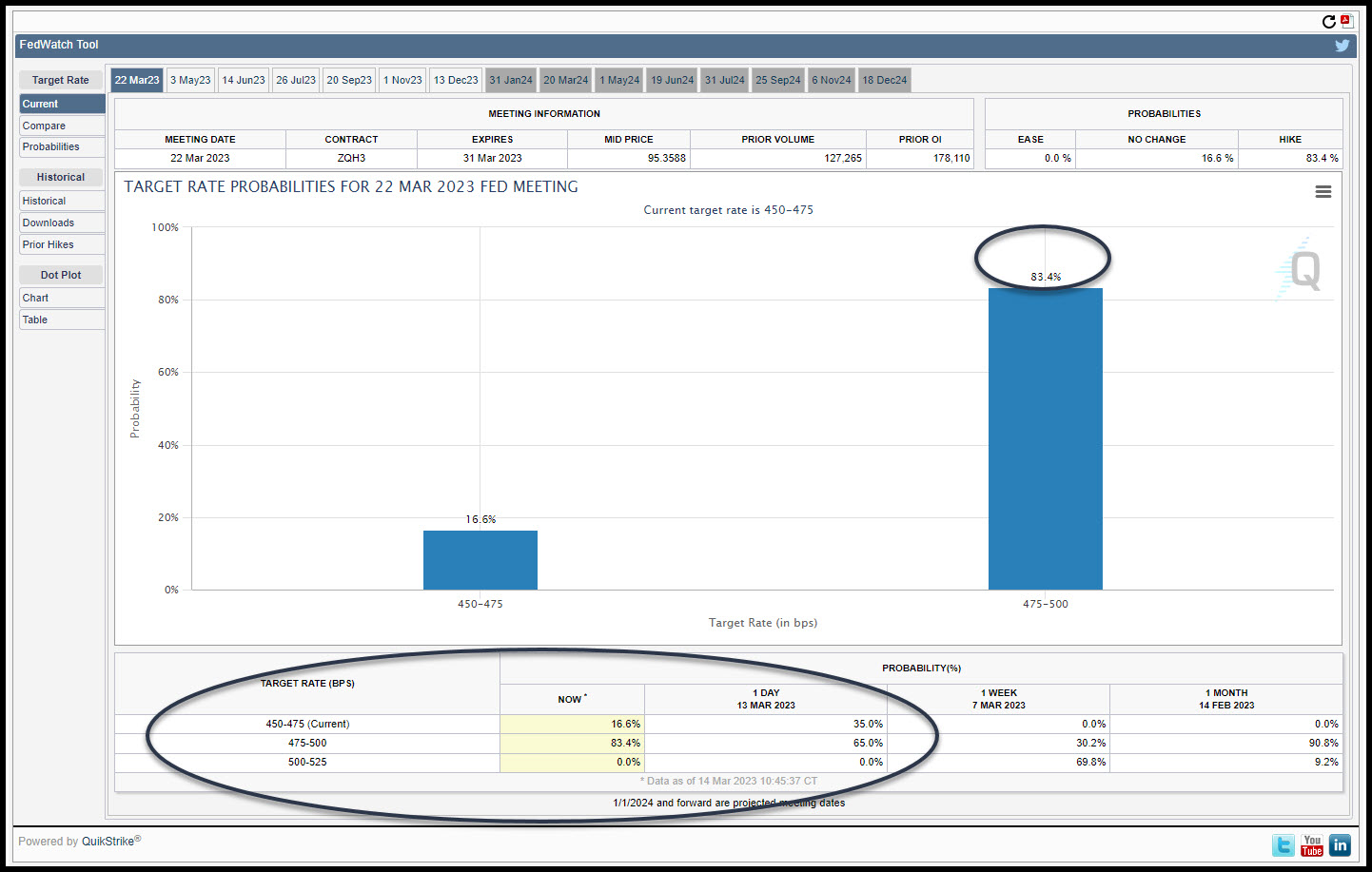Select the 3 May23 meeting tab
Viewport: 1372px width, 872px height.
point(190,80)
